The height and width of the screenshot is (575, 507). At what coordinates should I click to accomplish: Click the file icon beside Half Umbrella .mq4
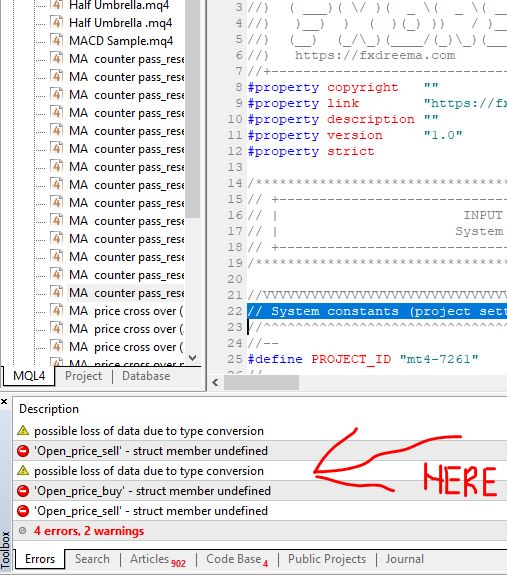56,23
